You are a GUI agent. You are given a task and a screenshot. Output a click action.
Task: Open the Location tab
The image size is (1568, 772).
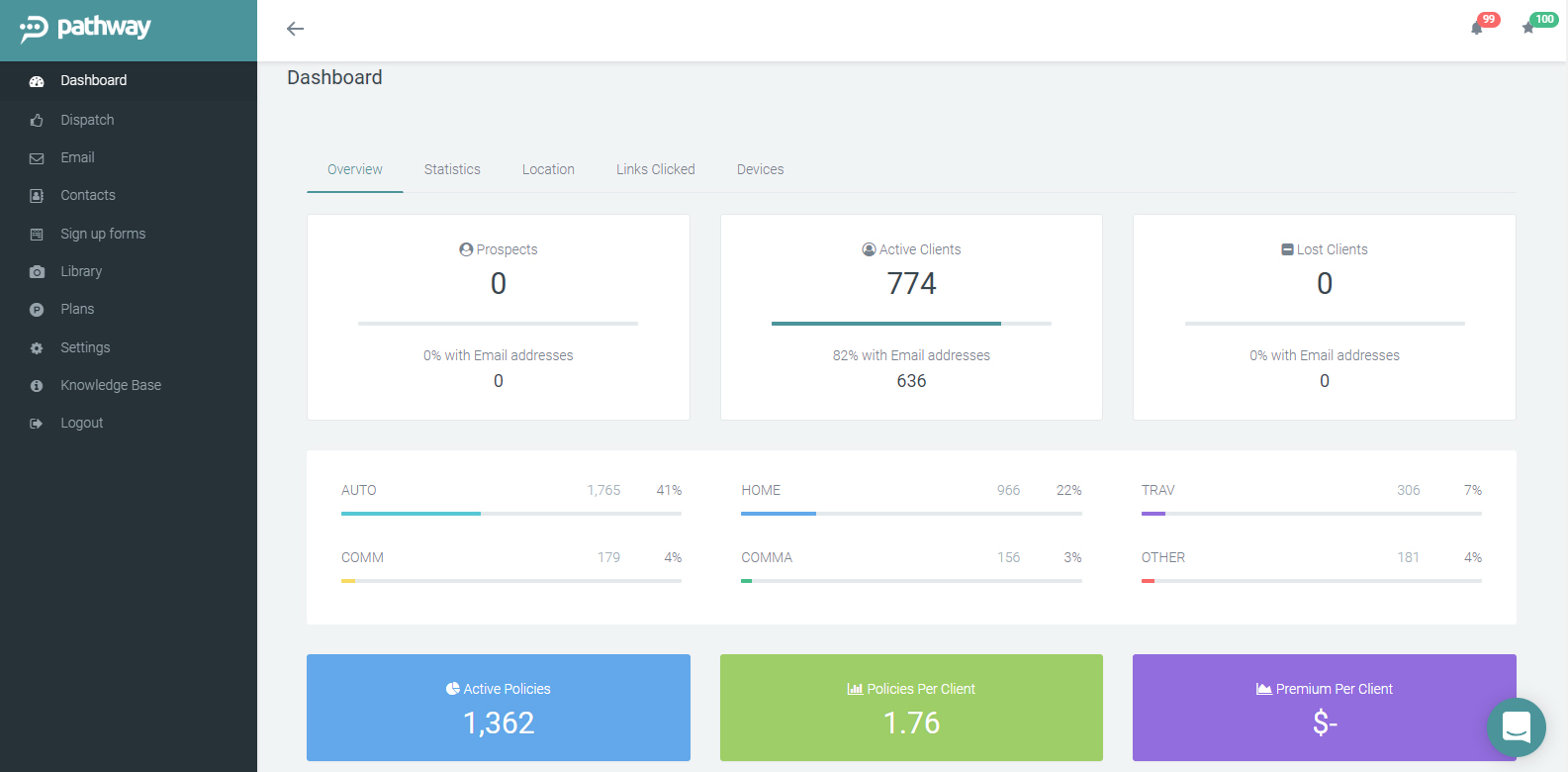pos(548,169)
